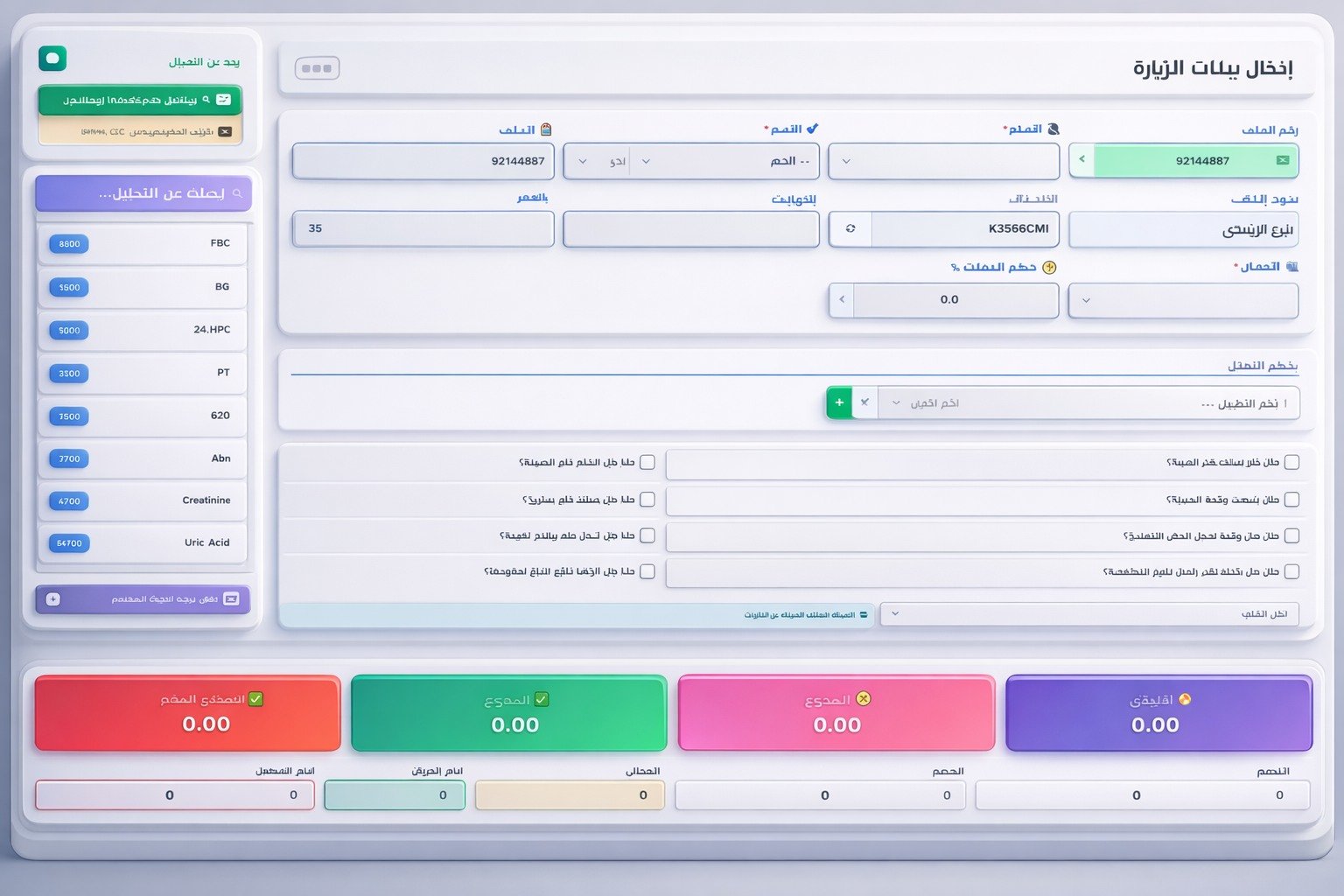The height and width of the screenshot is (896, 1344).
Task: Tick the first checkbox in the right question column
Action: coord(1291,462)
